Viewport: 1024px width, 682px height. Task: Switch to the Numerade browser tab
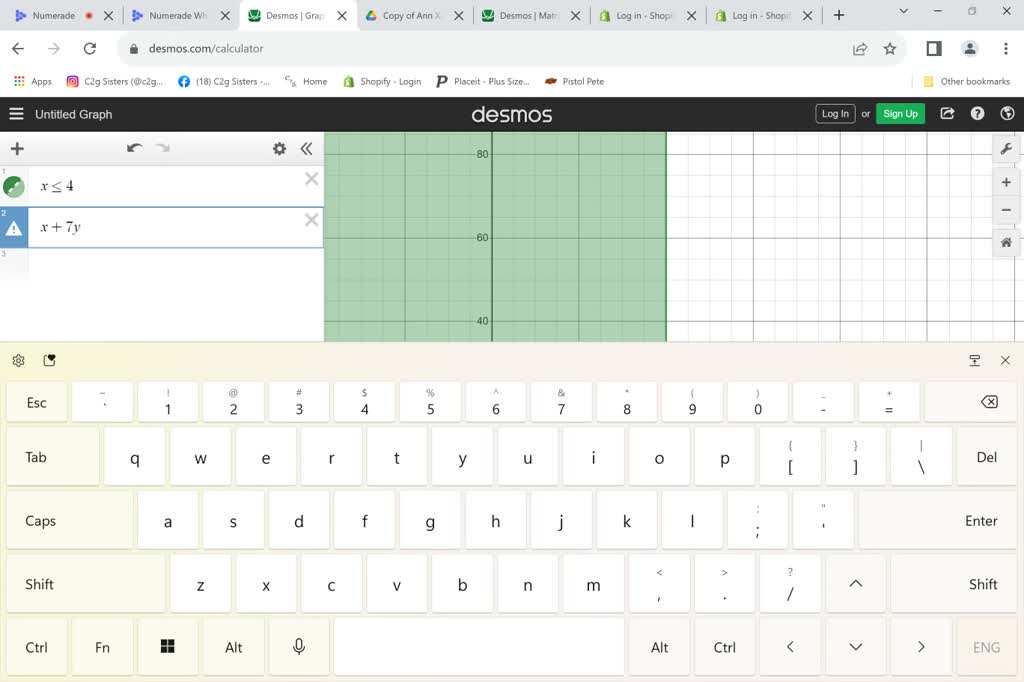[x=53, y=16]
